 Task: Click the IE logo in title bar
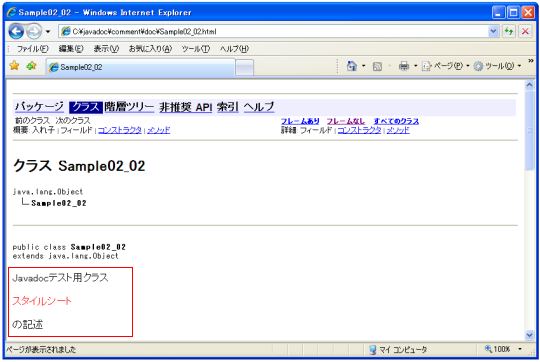pos(11,13)
